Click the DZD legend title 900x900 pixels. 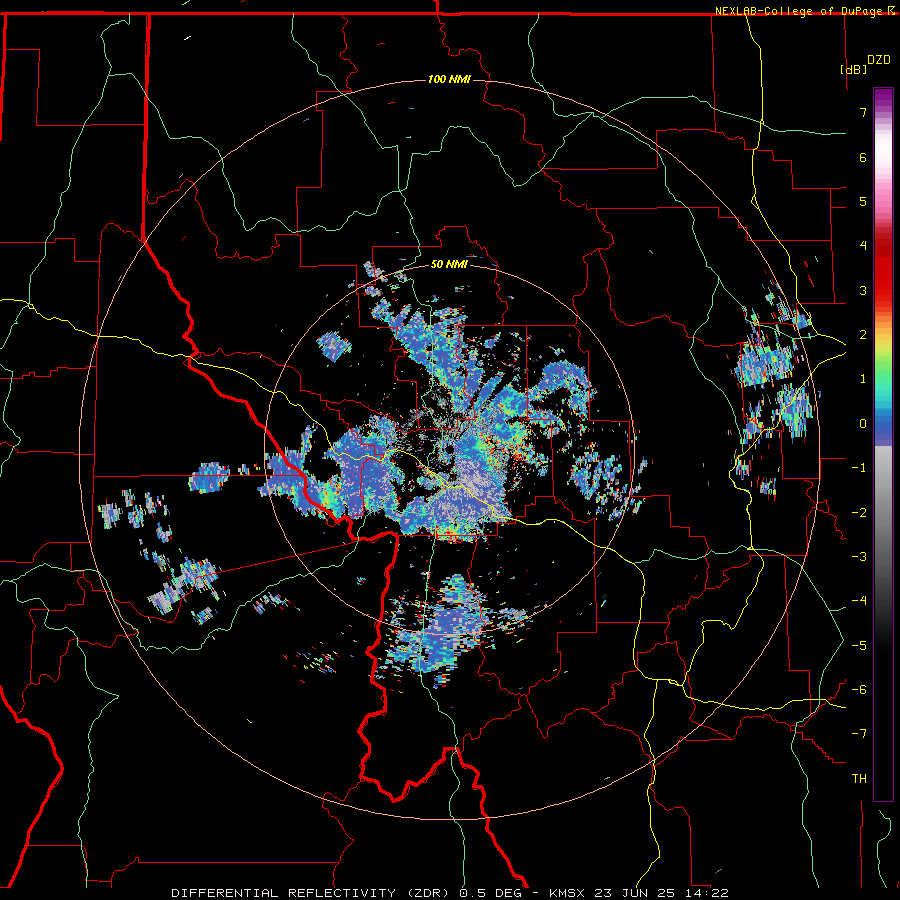(879, 60)
